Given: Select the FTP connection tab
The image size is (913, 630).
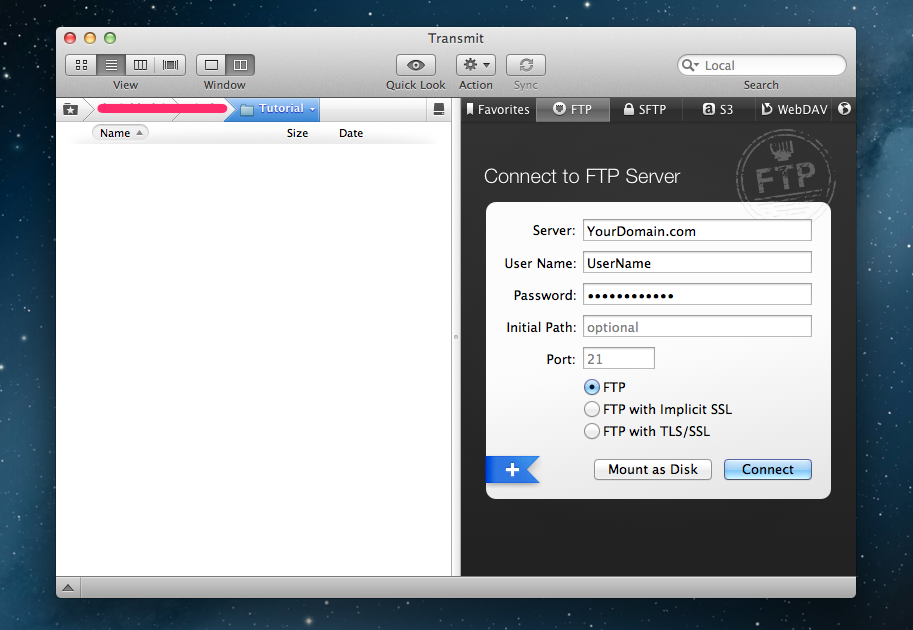Looking at the screenshot, I should (572, 109).
